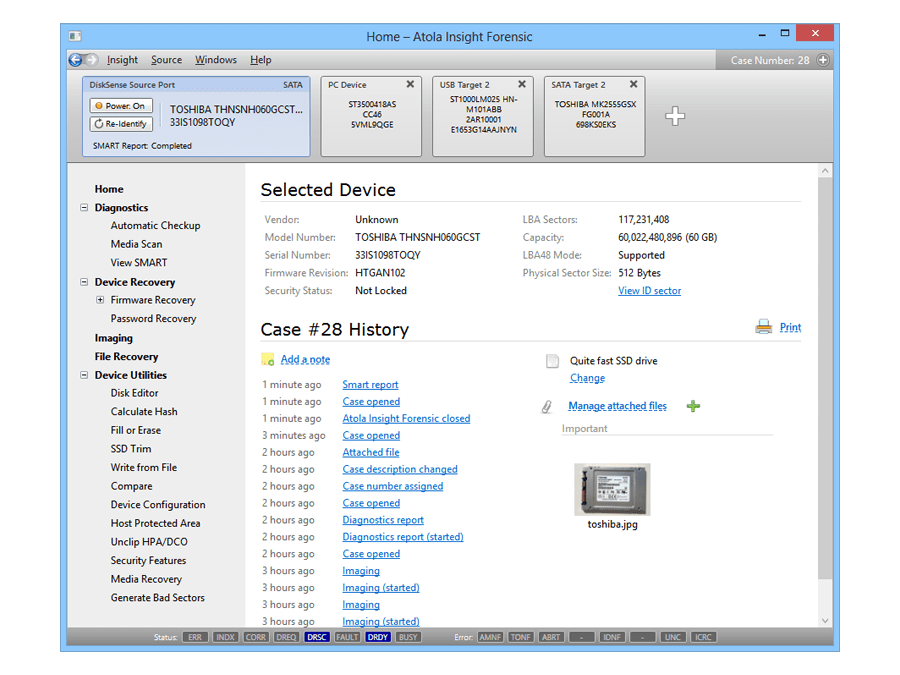Add attached file with green plus
The width and height of the screenshot is (900, 675).
(x=693, y=406)
